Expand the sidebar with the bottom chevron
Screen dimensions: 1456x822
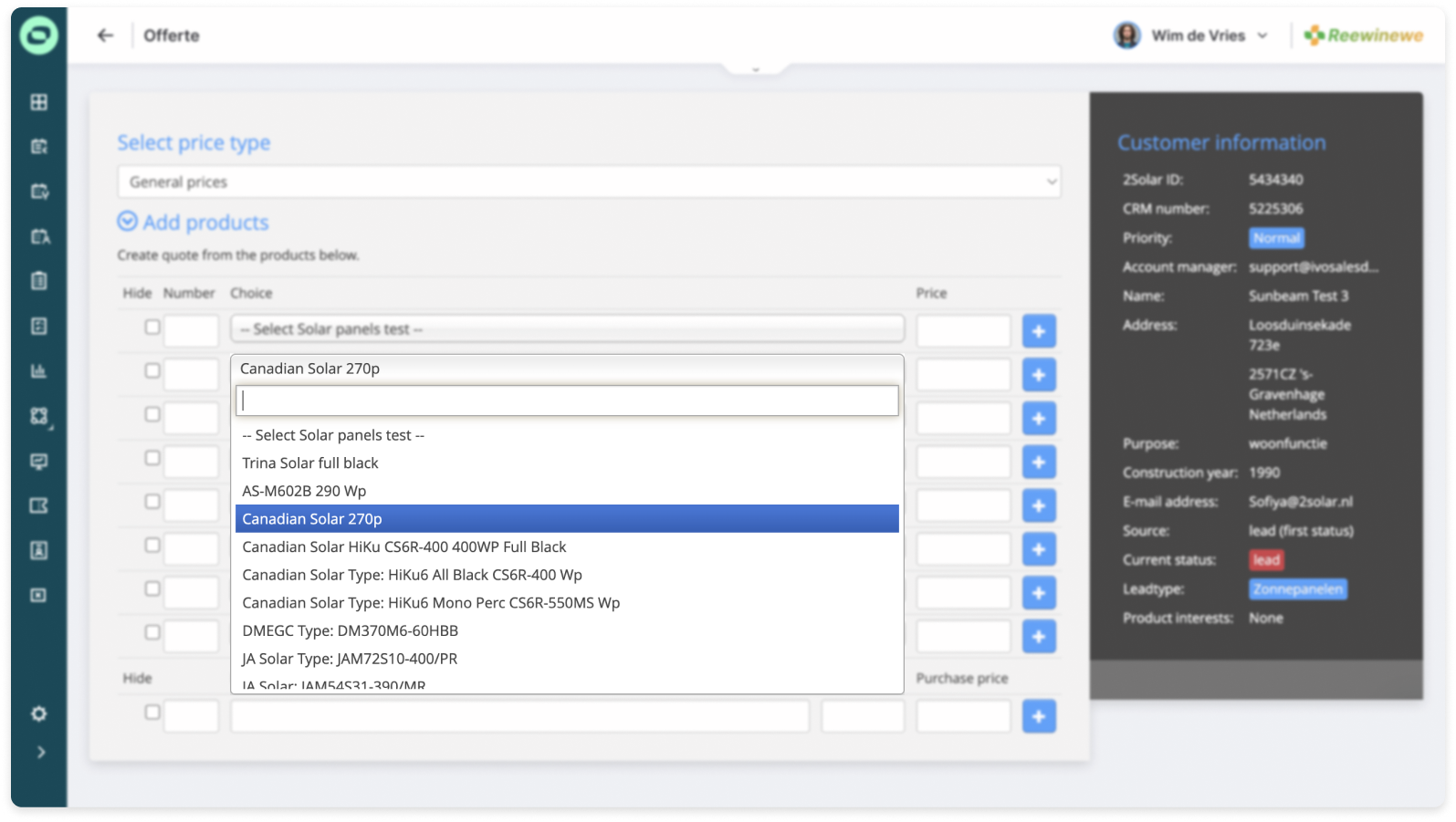pos(40,753)
